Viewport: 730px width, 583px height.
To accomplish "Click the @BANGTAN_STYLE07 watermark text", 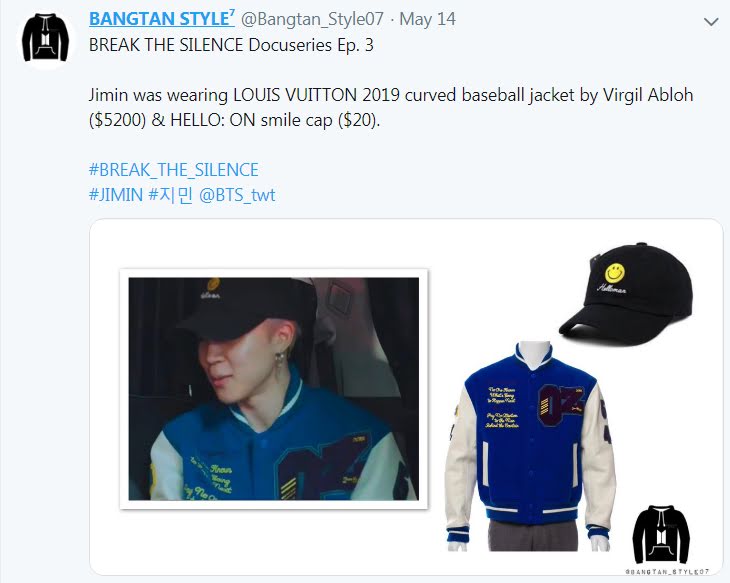I will (667, 571).
